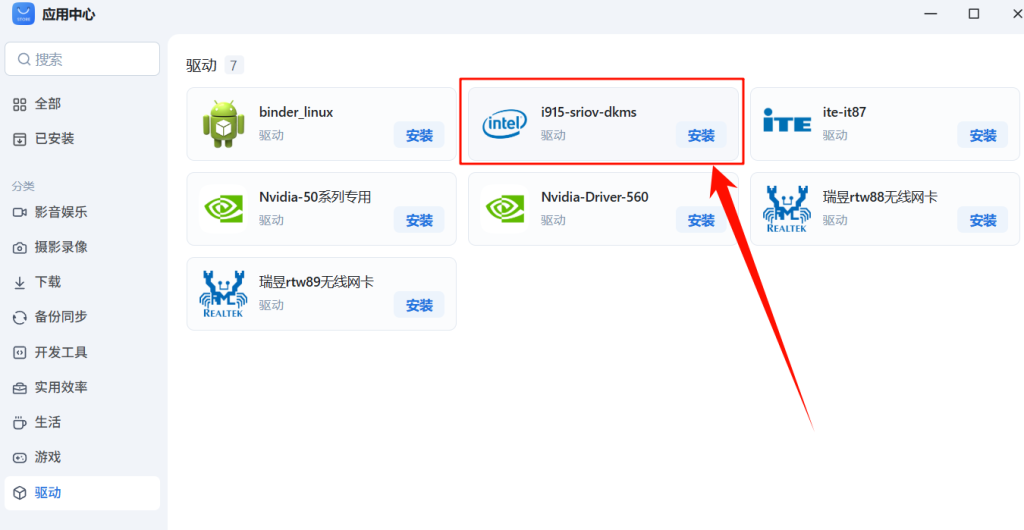The width and height of the screenshot is (1024, 530).
Task: Focus the 搜索 search box
Action: (90, 59)
